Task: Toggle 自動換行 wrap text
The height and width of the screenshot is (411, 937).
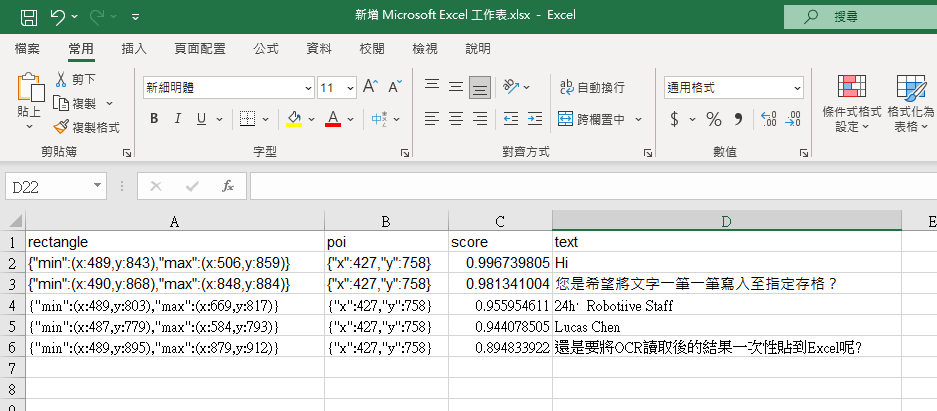Action: [x=592, y=88]
